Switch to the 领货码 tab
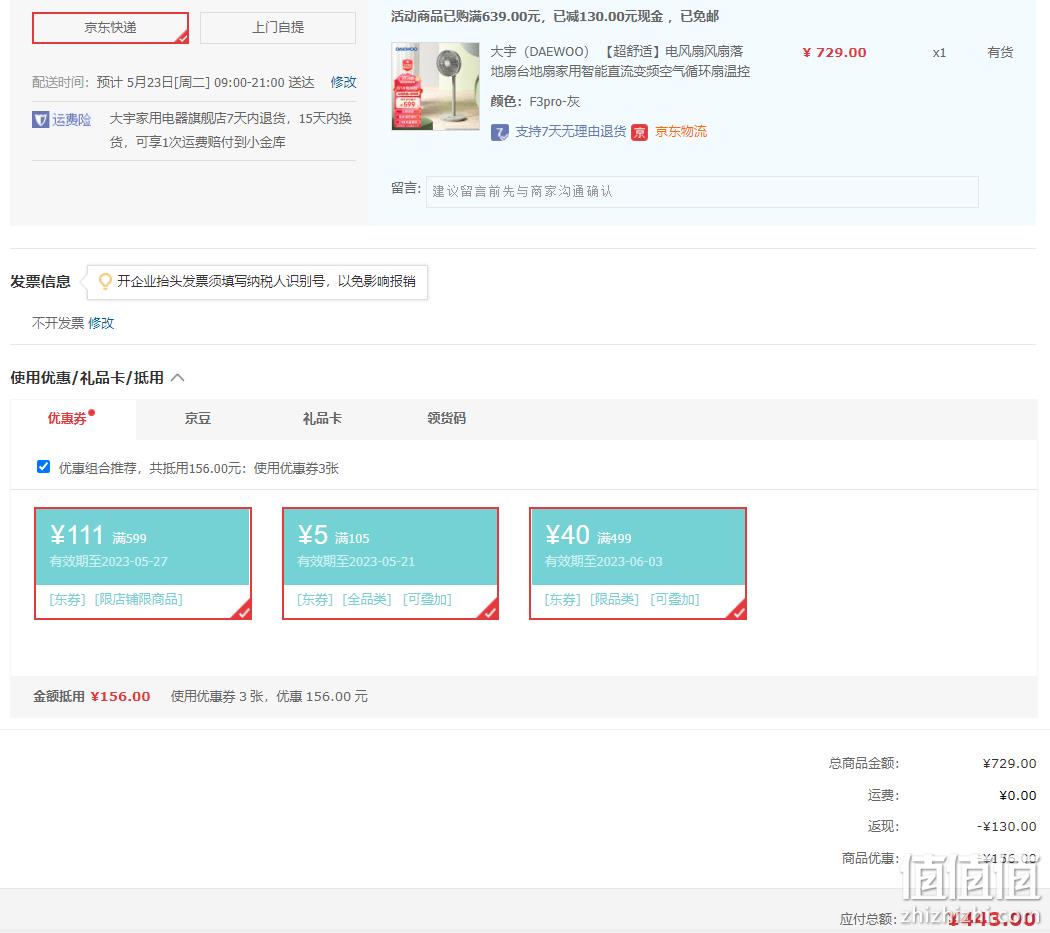Screen dimensions: 1050x933 point(447,419)
